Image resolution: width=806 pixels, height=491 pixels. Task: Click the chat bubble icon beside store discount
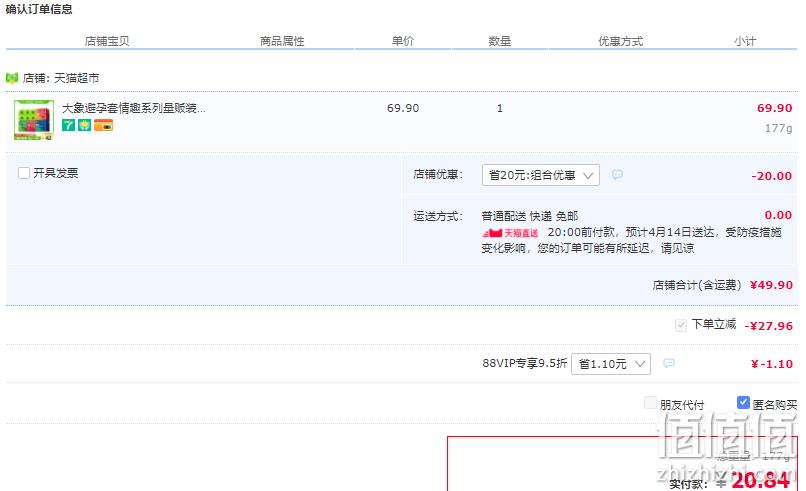[x=617, y=175]
